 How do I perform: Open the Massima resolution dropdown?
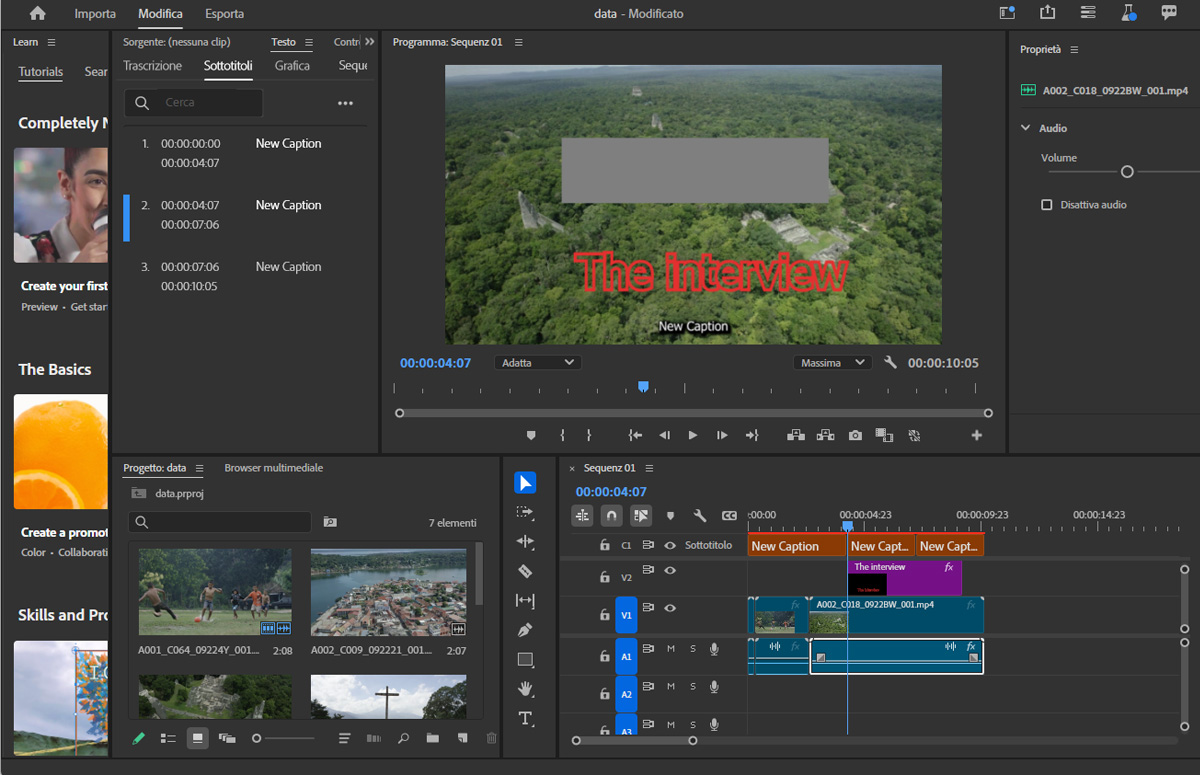(x=832, y=363)
